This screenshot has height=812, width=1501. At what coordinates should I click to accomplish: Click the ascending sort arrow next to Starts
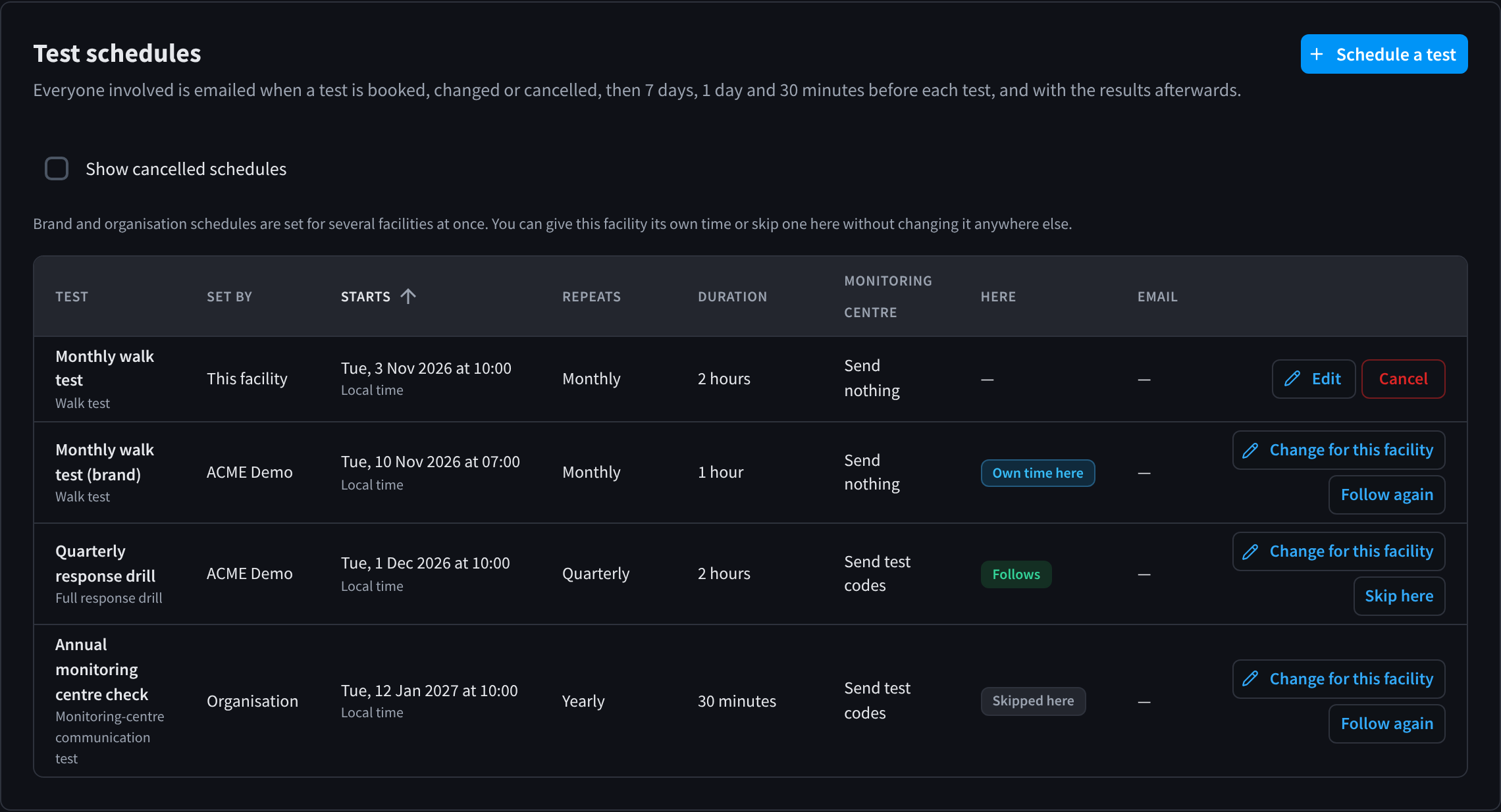[x=408, y=296]
